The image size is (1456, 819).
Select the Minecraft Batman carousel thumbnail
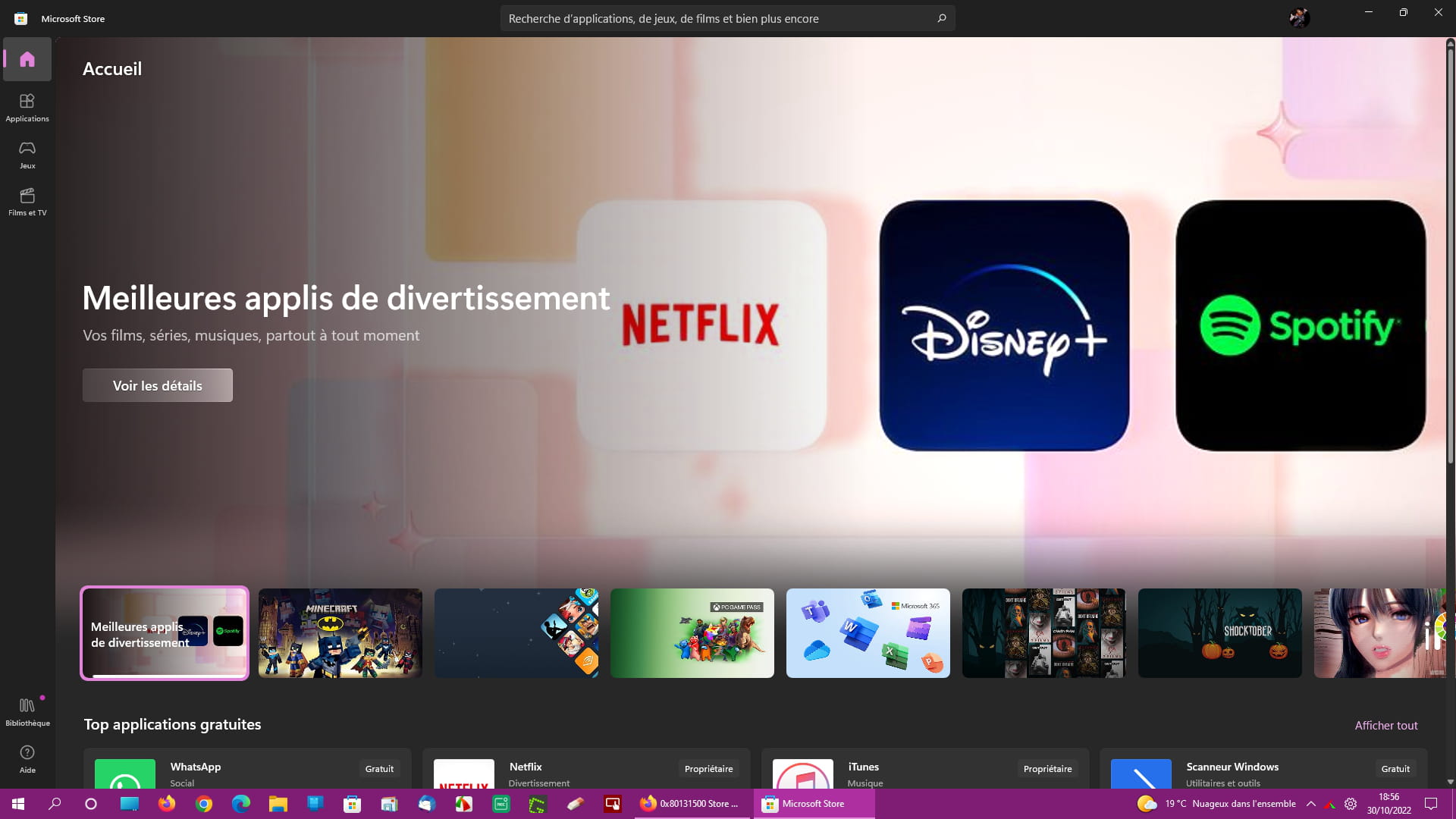[340, 633]
